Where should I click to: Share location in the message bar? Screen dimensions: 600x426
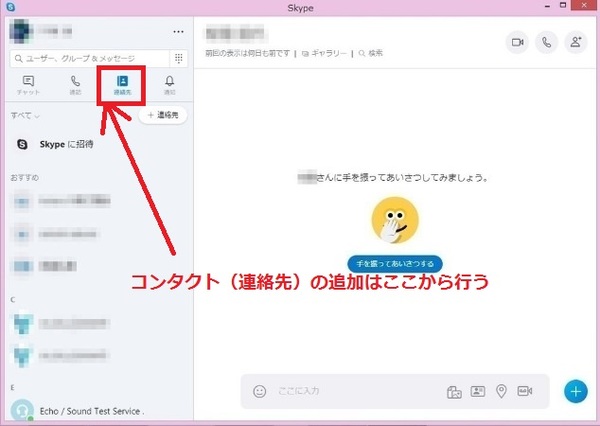coord(500,392)
